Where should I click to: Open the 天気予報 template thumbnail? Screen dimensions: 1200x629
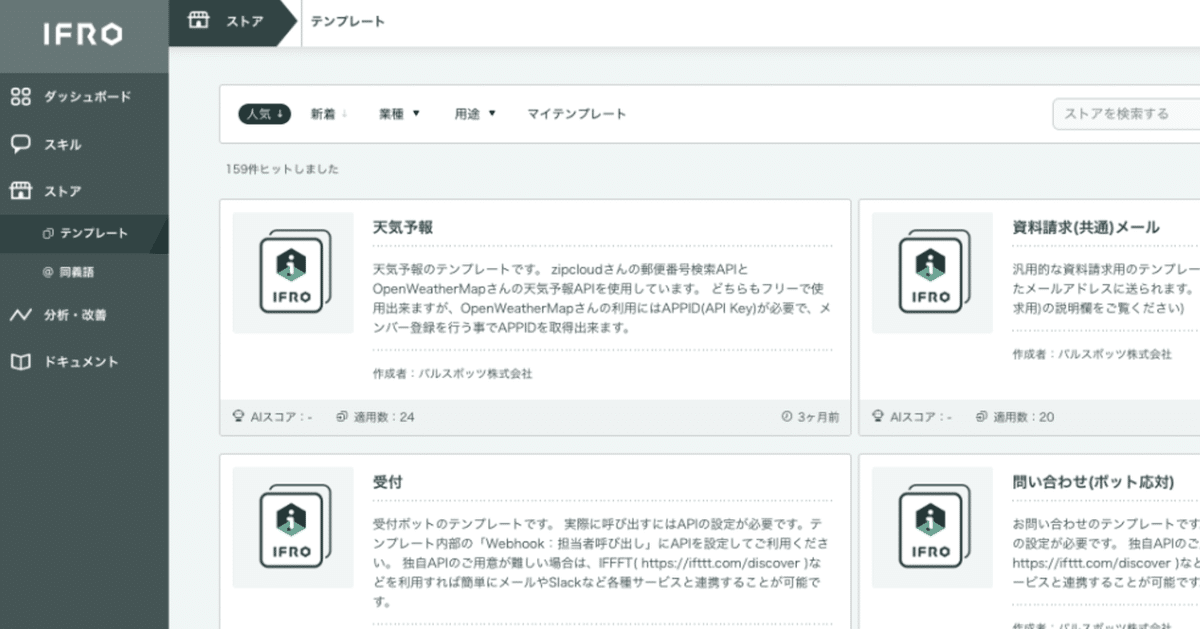click(293, 272)
